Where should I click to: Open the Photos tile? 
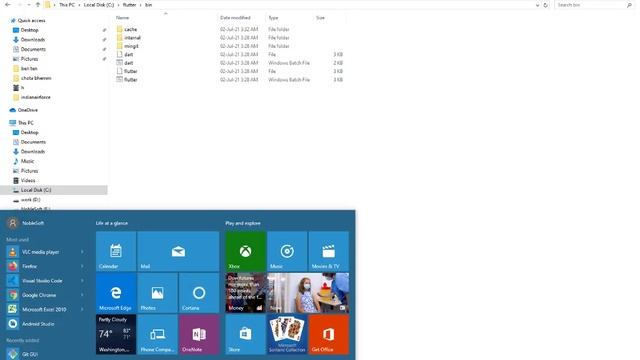click(158, 293)
